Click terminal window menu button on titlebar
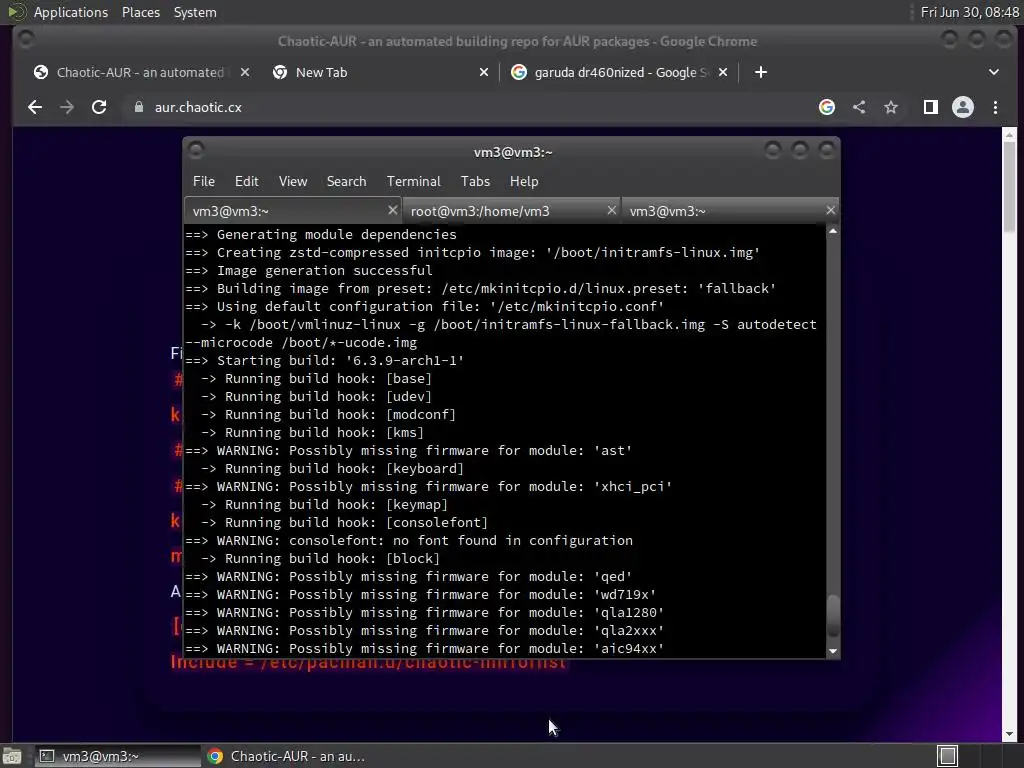This screenshot has height=768, width=1024. pos(196,152)
